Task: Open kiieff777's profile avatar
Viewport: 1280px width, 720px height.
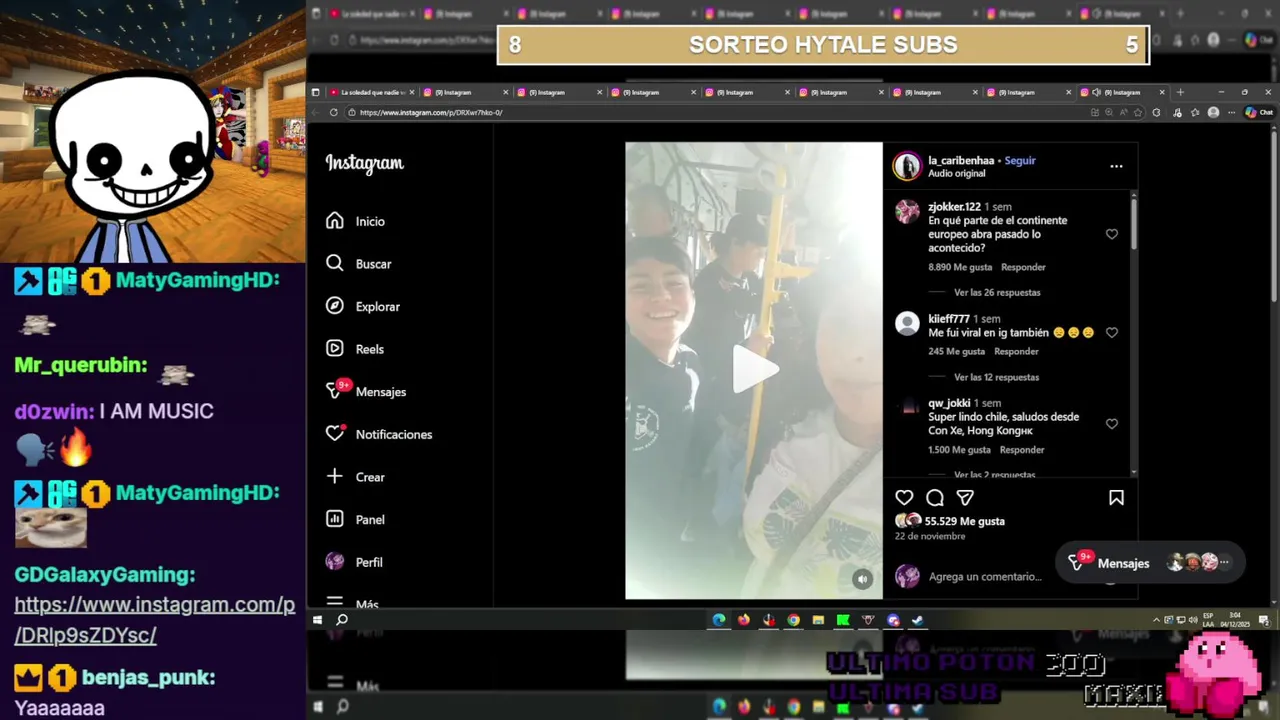Action: 907,323
